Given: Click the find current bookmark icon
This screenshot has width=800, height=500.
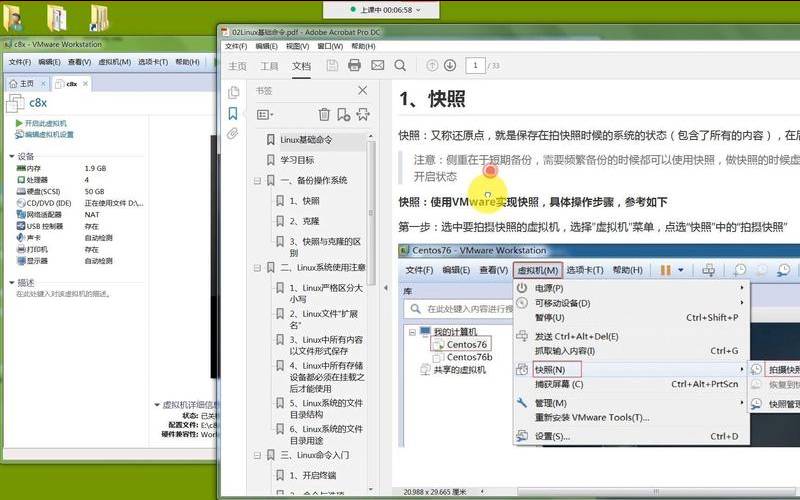Looking at the screenshot, I should click(x=363, y=114).
